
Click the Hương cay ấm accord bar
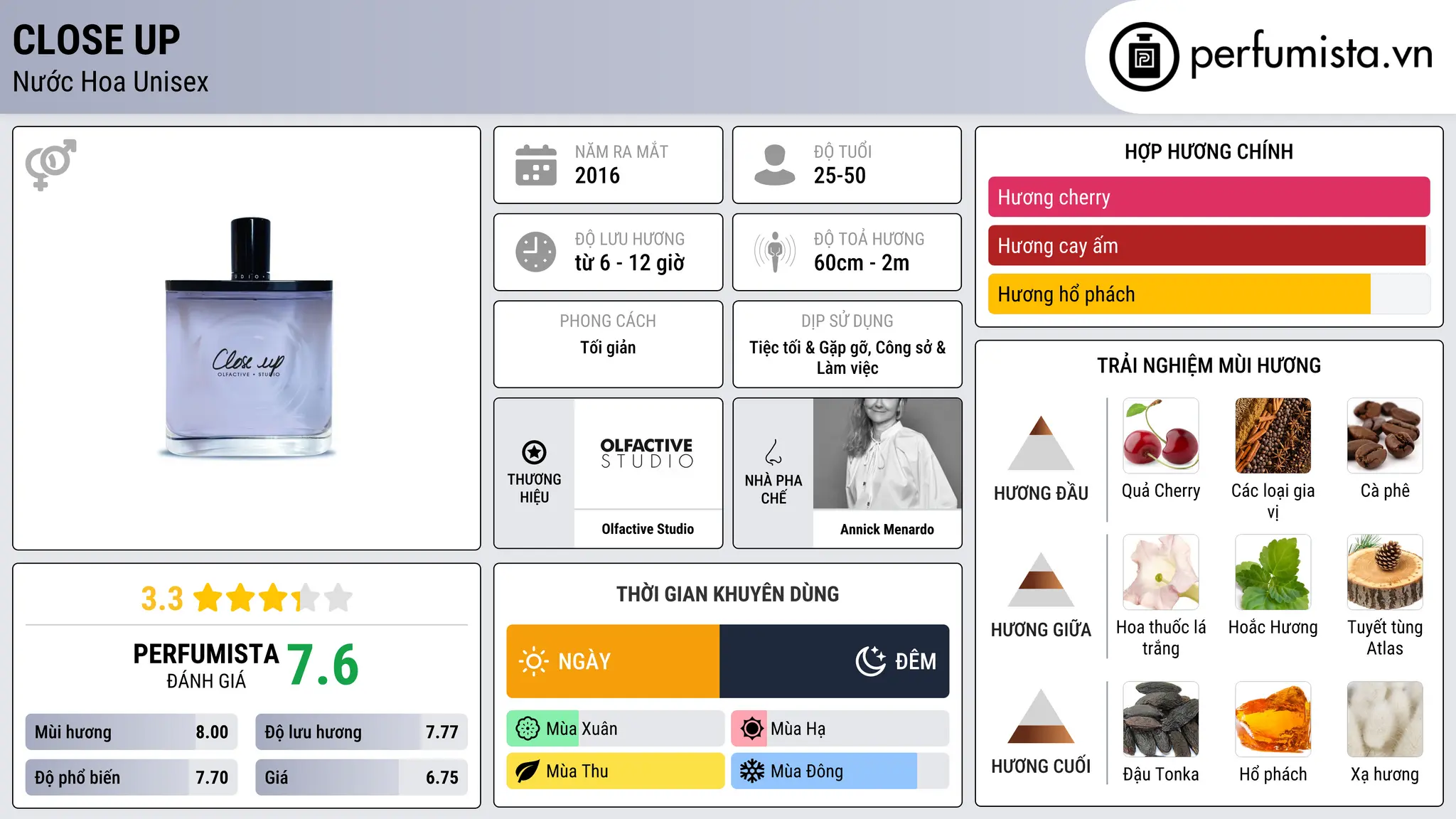click(x=1209, y=245)
